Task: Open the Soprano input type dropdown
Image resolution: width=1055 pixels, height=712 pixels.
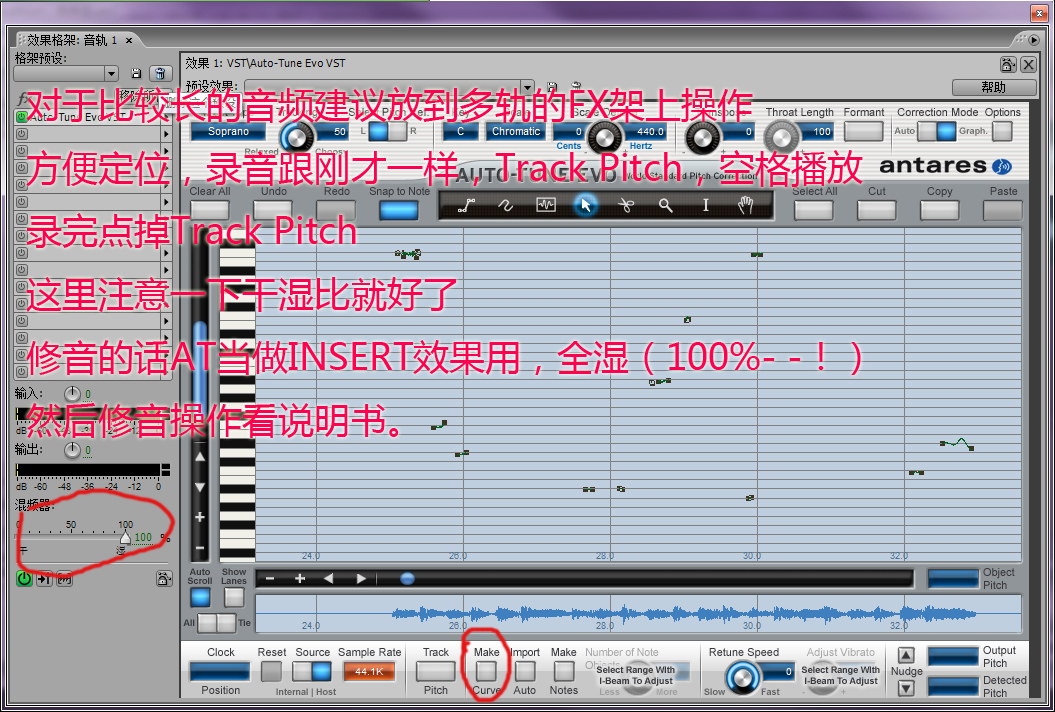Action: click(x=228, y=131)
